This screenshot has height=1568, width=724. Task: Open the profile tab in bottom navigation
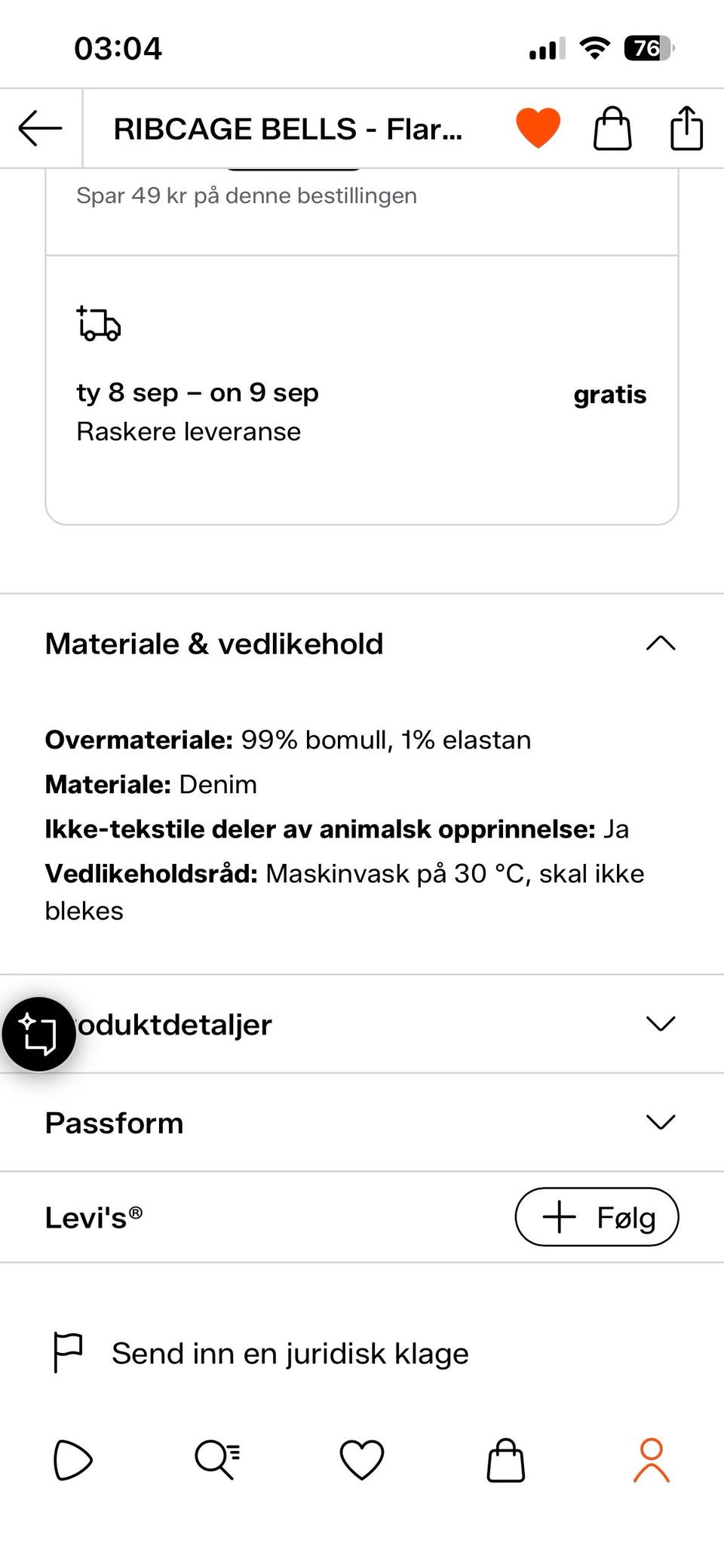652,1460
